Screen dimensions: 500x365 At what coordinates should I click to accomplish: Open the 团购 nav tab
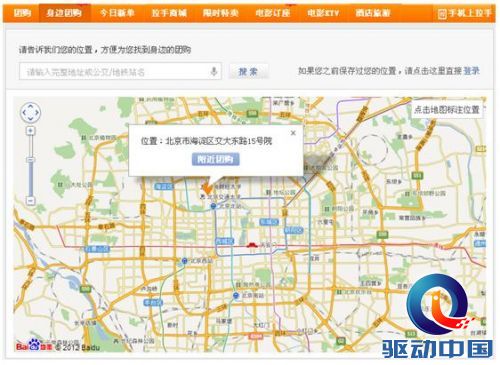pos(22,13)
